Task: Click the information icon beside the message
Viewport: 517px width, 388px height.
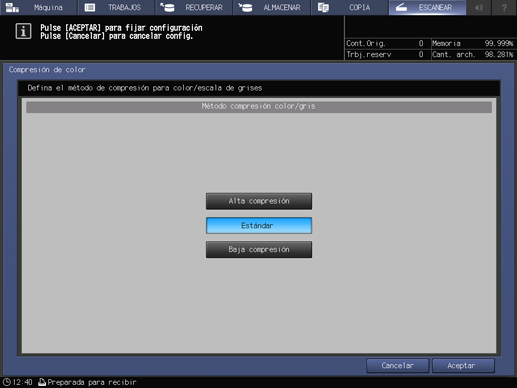Action: tap(23, 32)
